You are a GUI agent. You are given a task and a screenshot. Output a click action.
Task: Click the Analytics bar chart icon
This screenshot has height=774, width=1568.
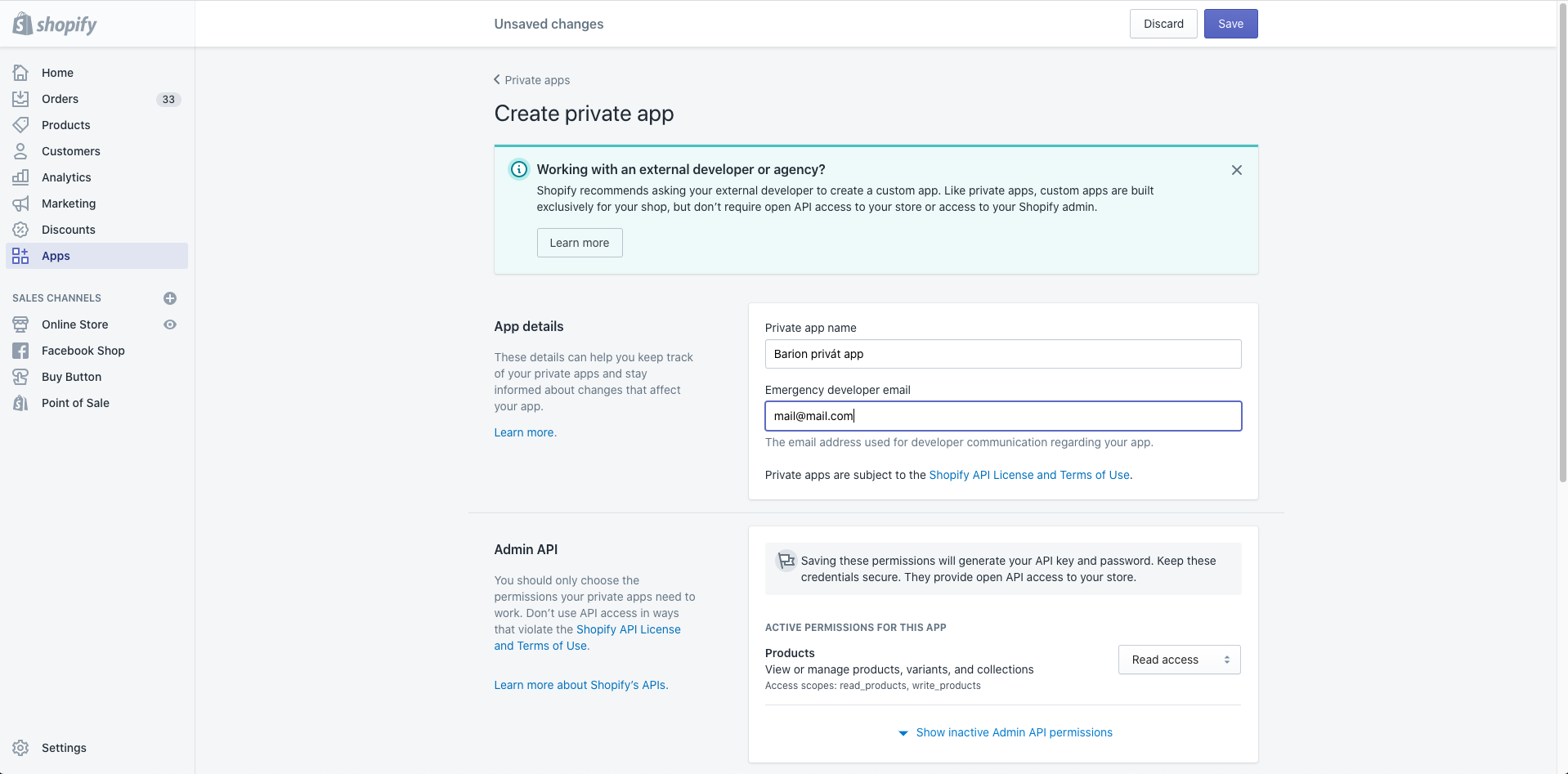pyautogui.click(x=20, y=177)
